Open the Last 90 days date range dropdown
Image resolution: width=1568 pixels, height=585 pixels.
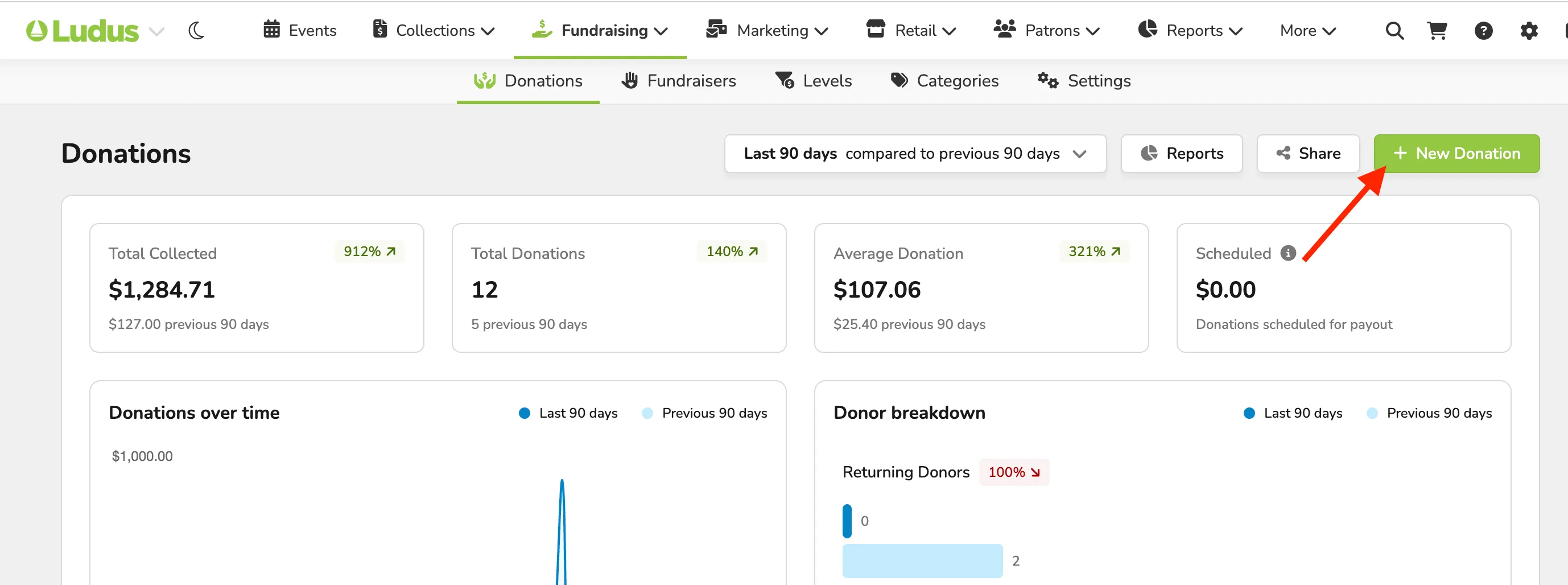[915, 154]
